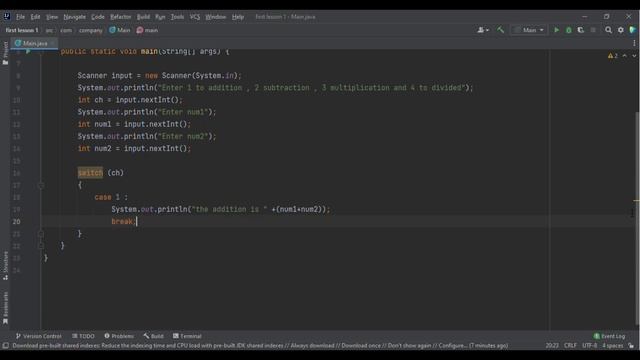This screenshot has height=360, width=640.
Task: Change indent setting '4 spaces' in status bar
Action: (x=612, y=346)
